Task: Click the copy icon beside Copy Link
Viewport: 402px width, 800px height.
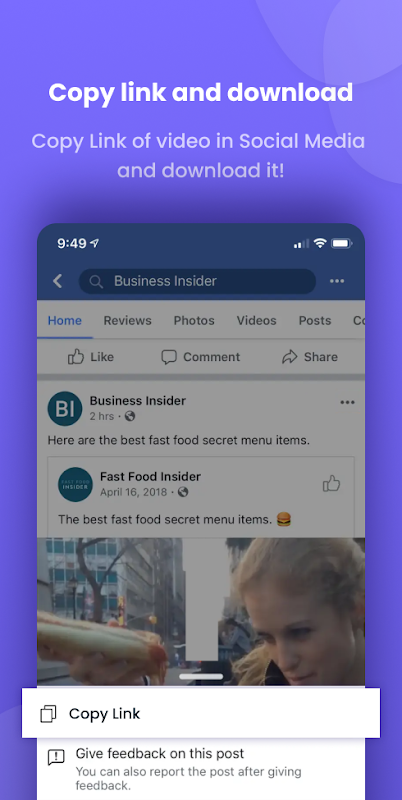Action: pos(48,714)
